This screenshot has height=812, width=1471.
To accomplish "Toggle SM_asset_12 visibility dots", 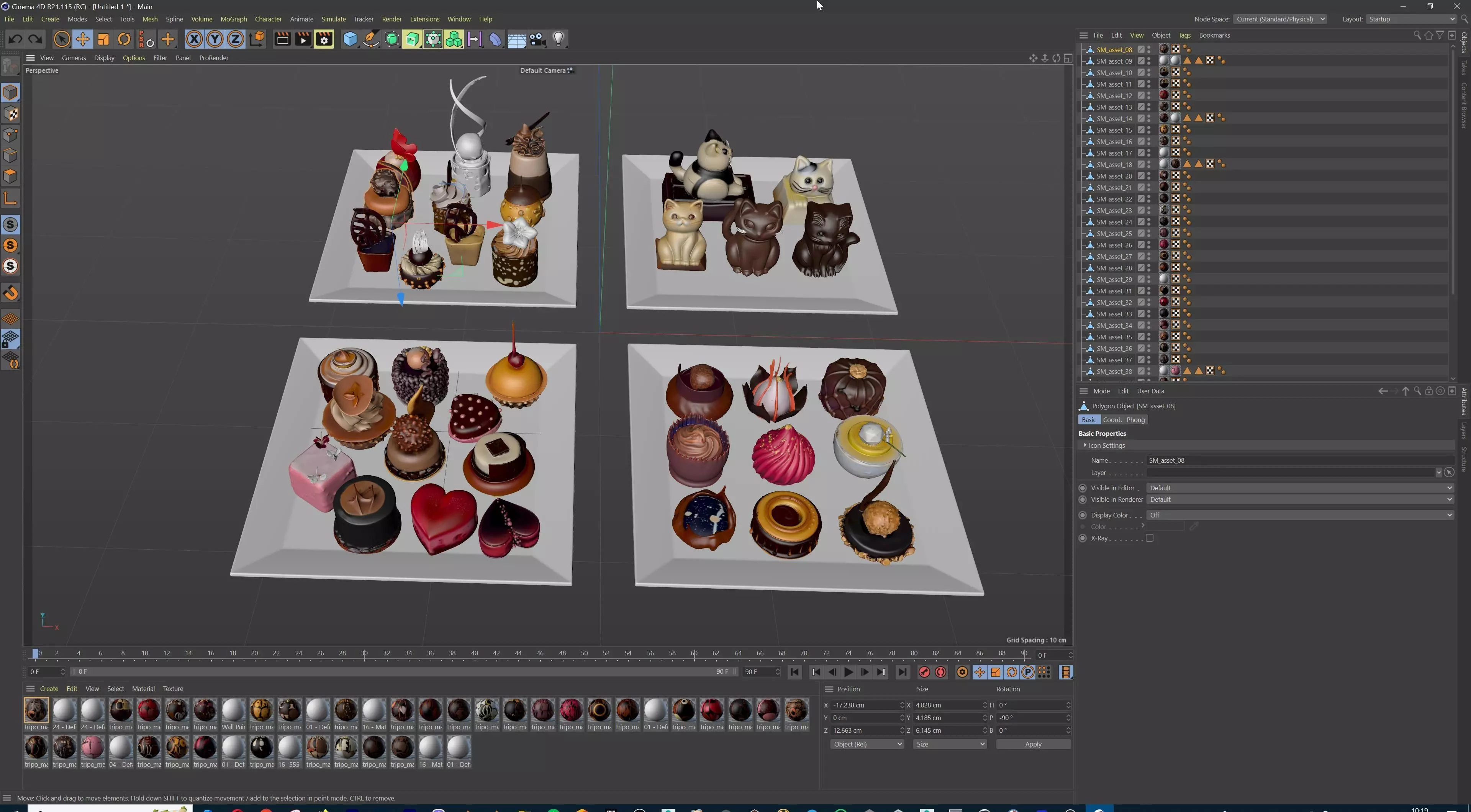I will coord(1149,95).
